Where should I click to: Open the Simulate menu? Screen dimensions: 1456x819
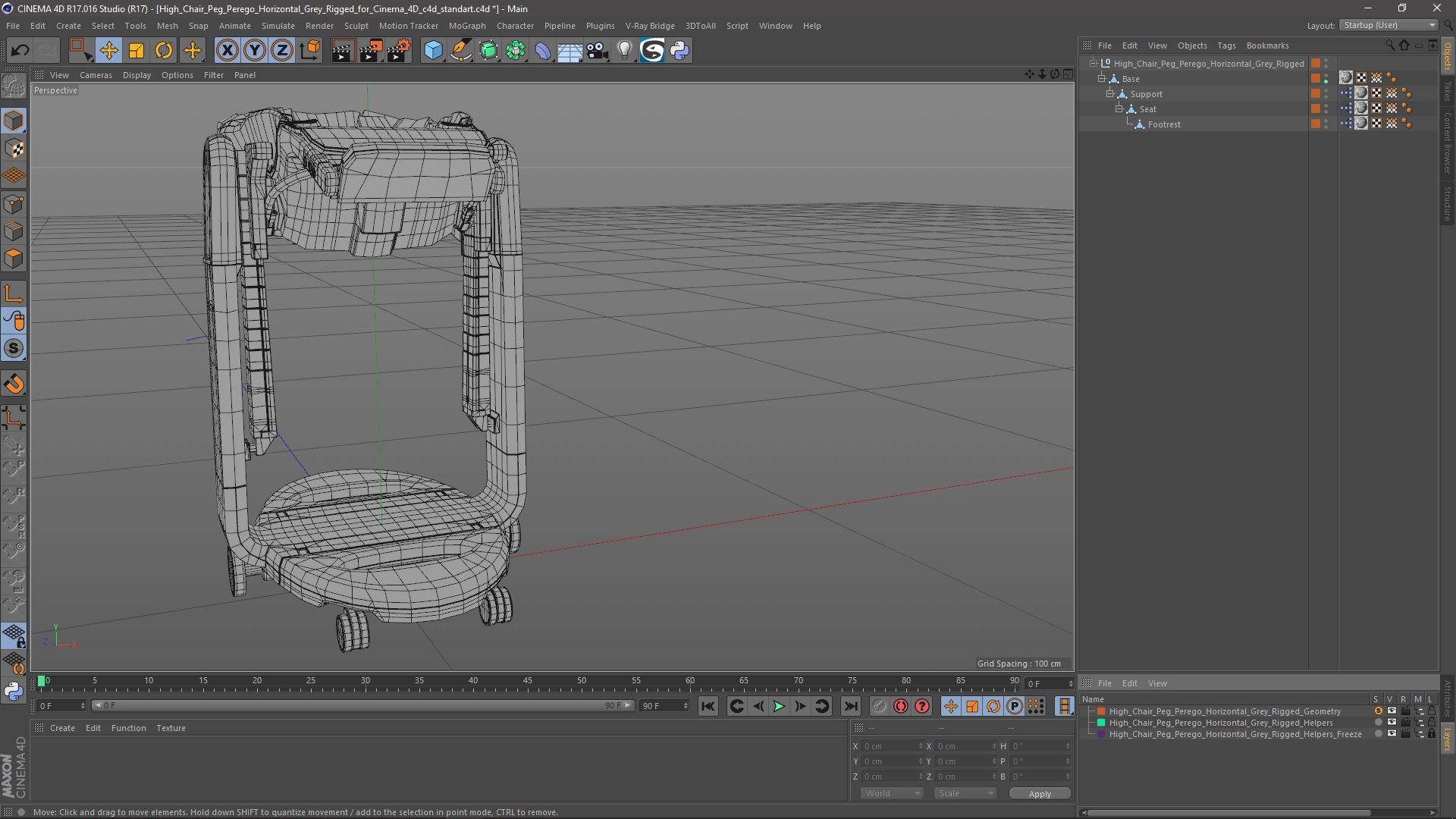coord(278,26)
